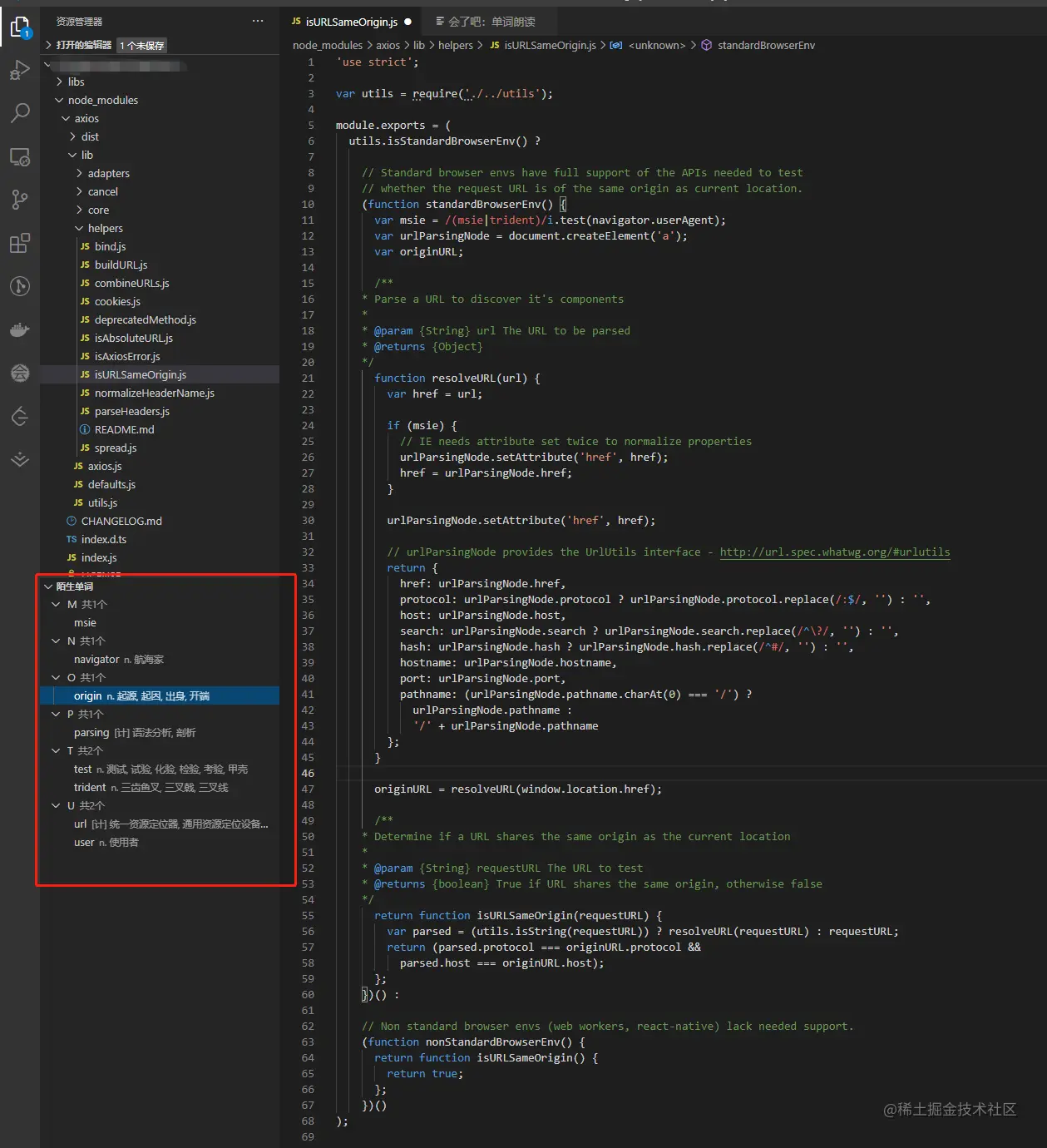Click the standardBrowserEnv breadcrumb item
Screen dimensions: 1047x1148
766,45
